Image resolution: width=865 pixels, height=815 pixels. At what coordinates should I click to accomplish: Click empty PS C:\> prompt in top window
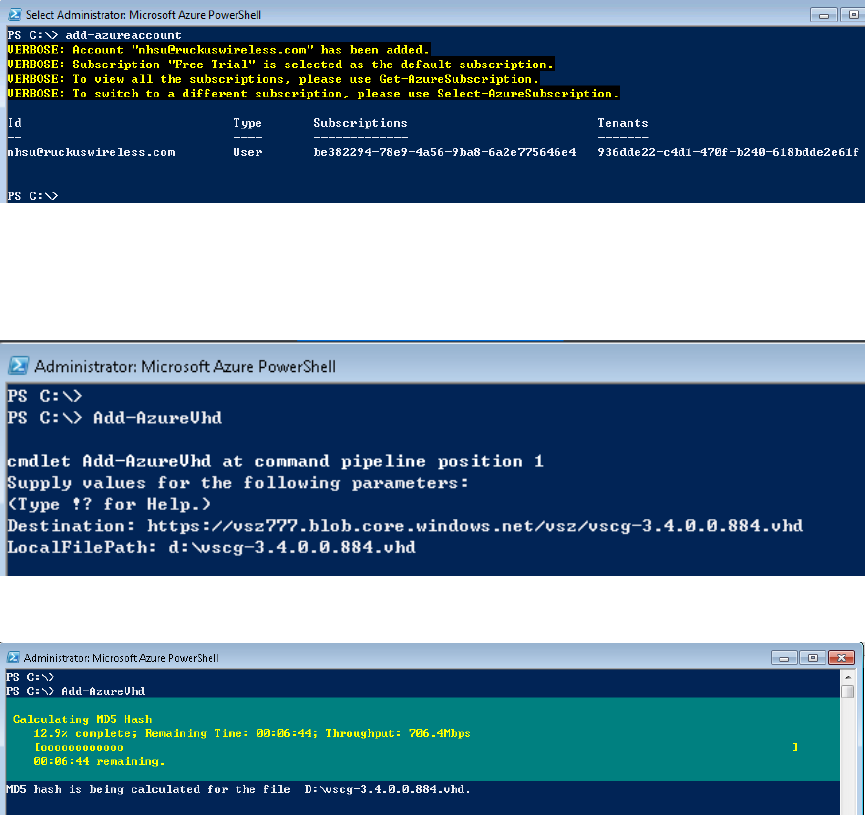point(32,196)
